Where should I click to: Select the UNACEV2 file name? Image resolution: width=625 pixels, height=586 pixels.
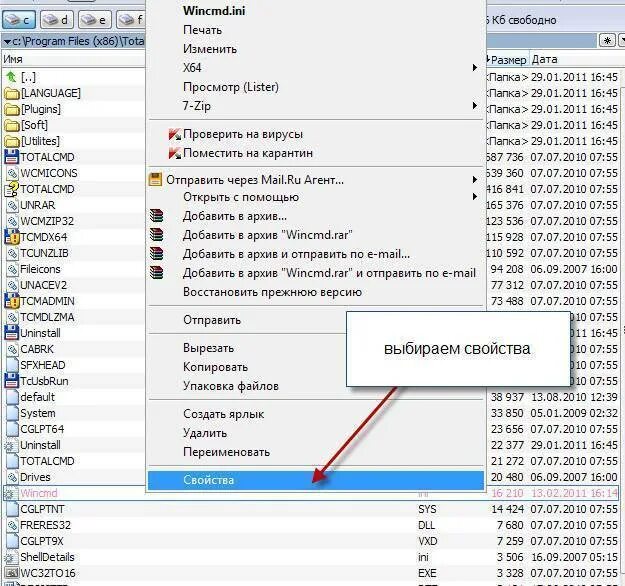[x=43, y=285]
